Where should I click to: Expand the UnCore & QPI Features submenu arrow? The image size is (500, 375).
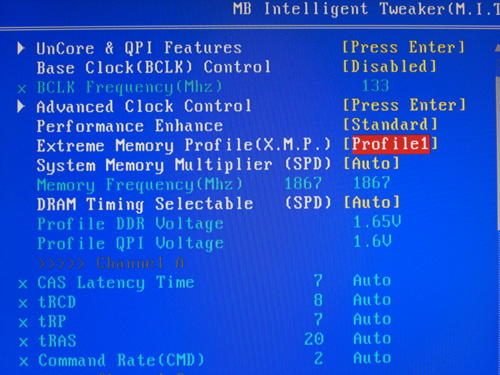(21, 48)
